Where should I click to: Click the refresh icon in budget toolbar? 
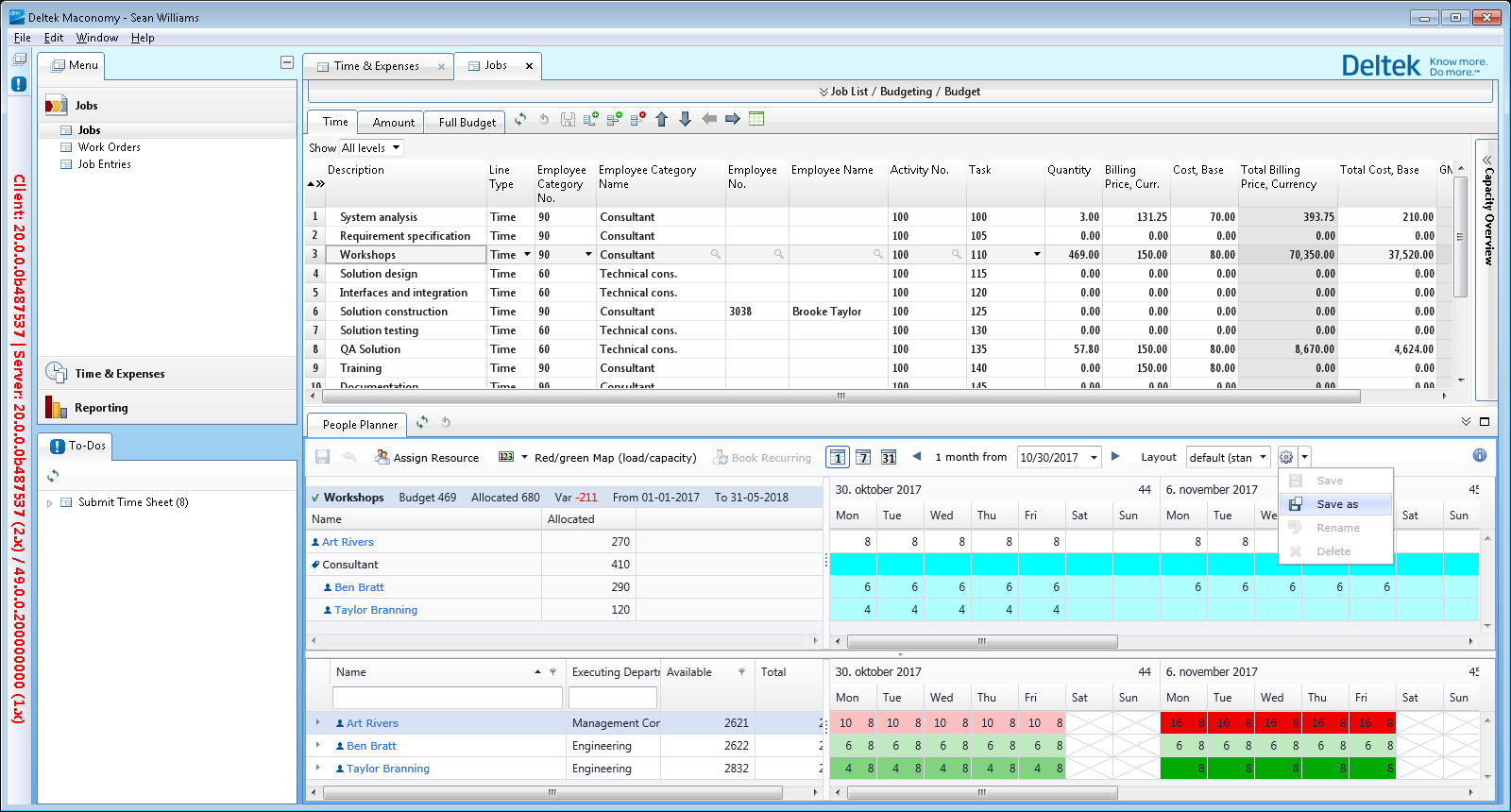[520, 120]
